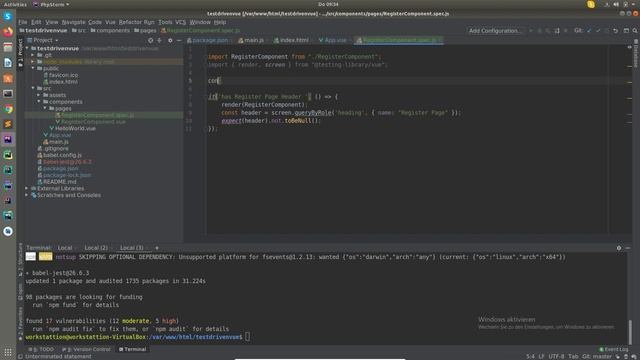Click the Git update project checkmark icon
Screen dimensions: 640x360
coord(589,31)
